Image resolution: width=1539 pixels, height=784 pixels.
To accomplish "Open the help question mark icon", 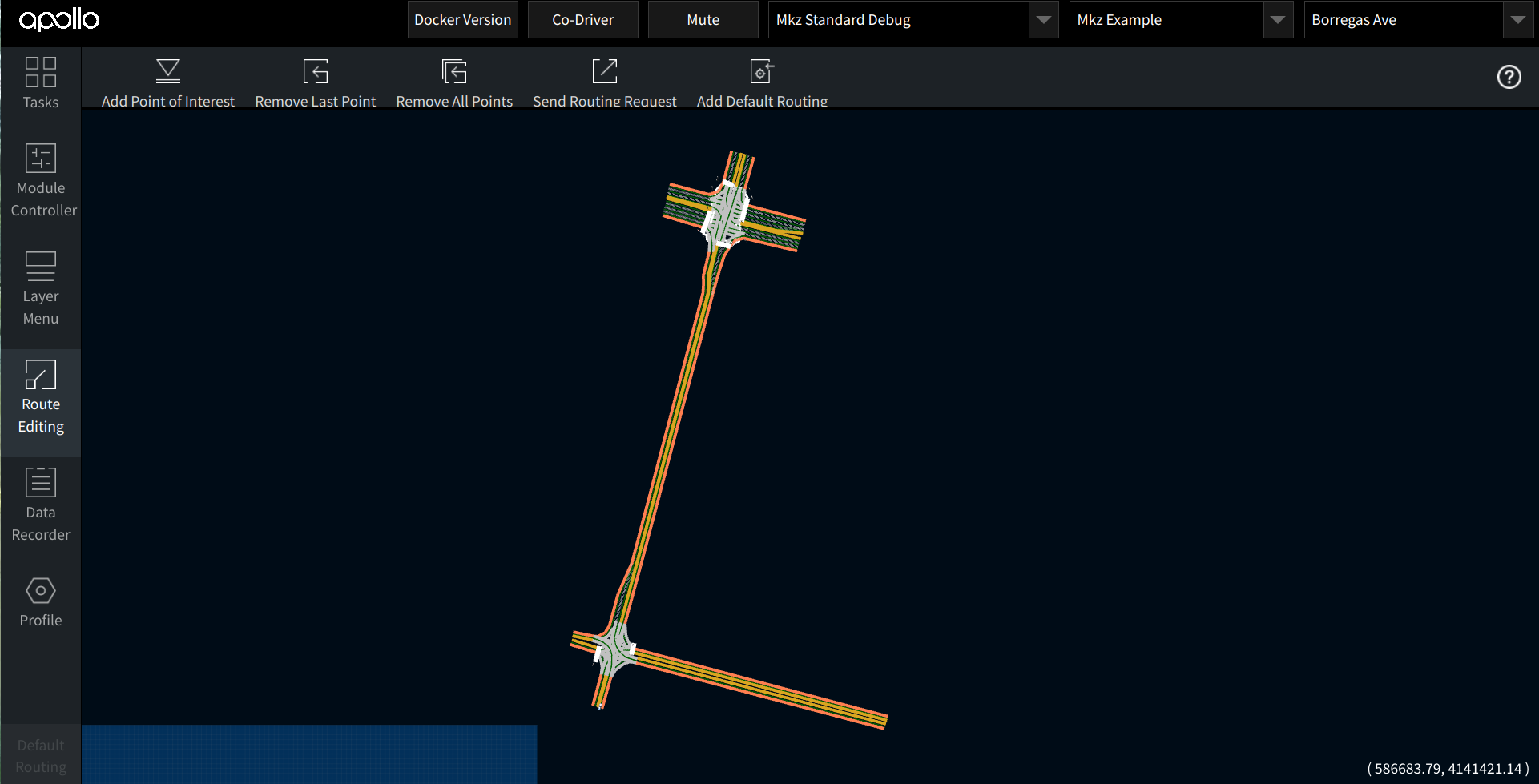I will [x=1509, y=77].
